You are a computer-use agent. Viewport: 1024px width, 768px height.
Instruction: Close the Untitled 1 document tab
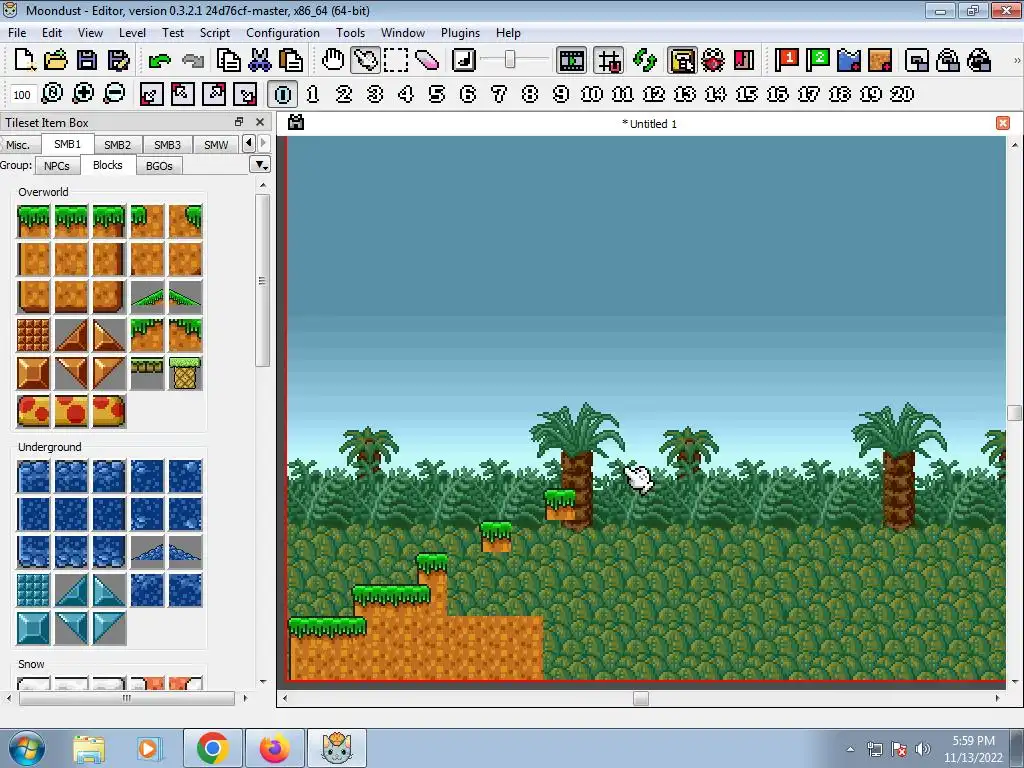(x=1003, y=123)
